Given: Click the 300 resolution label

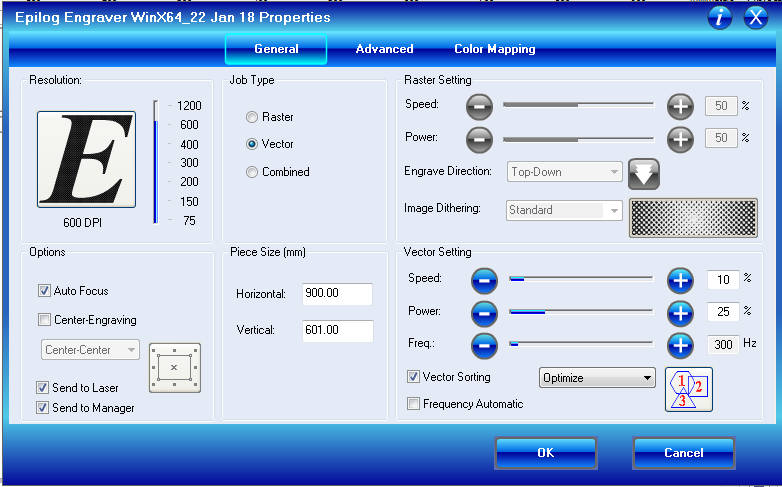Looking at the screenshot, I should click(189, 163).
